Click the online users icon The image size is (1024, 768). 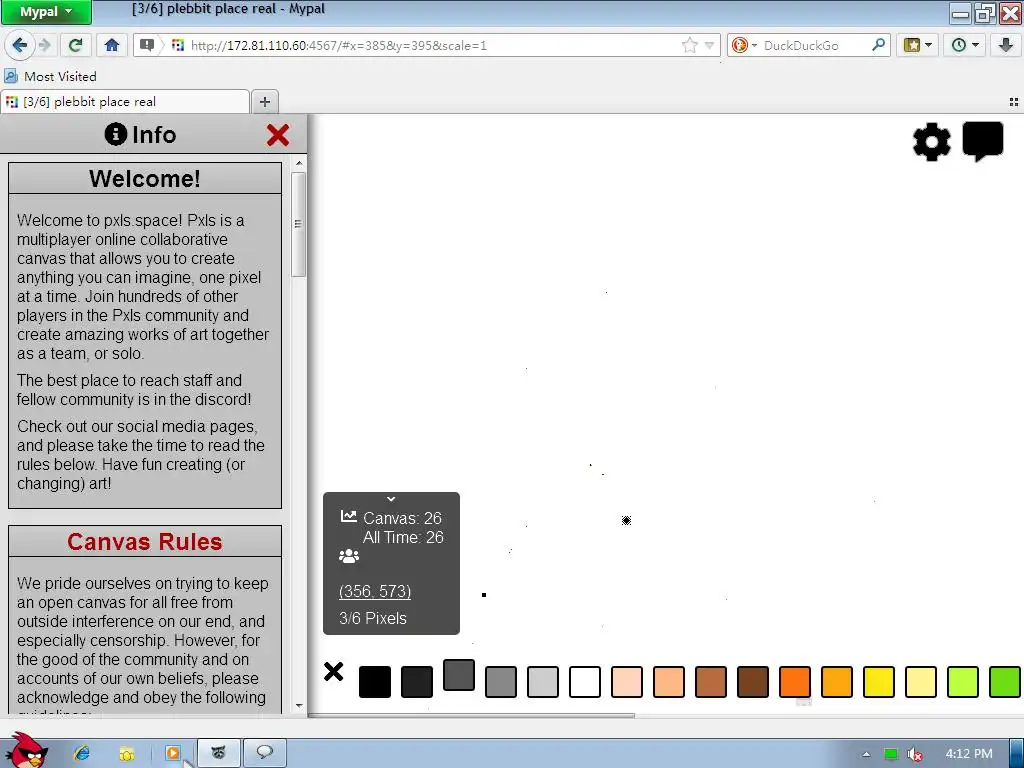[349, 556]
